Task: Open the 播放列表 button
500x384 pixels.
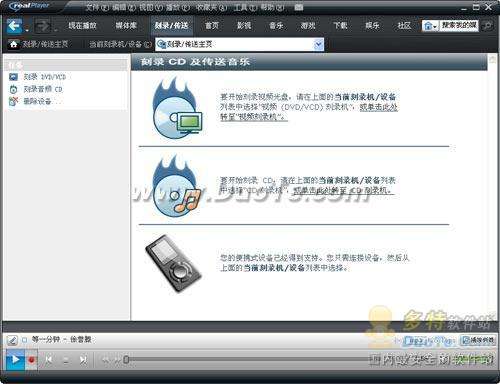Action: tap(478, 341)
